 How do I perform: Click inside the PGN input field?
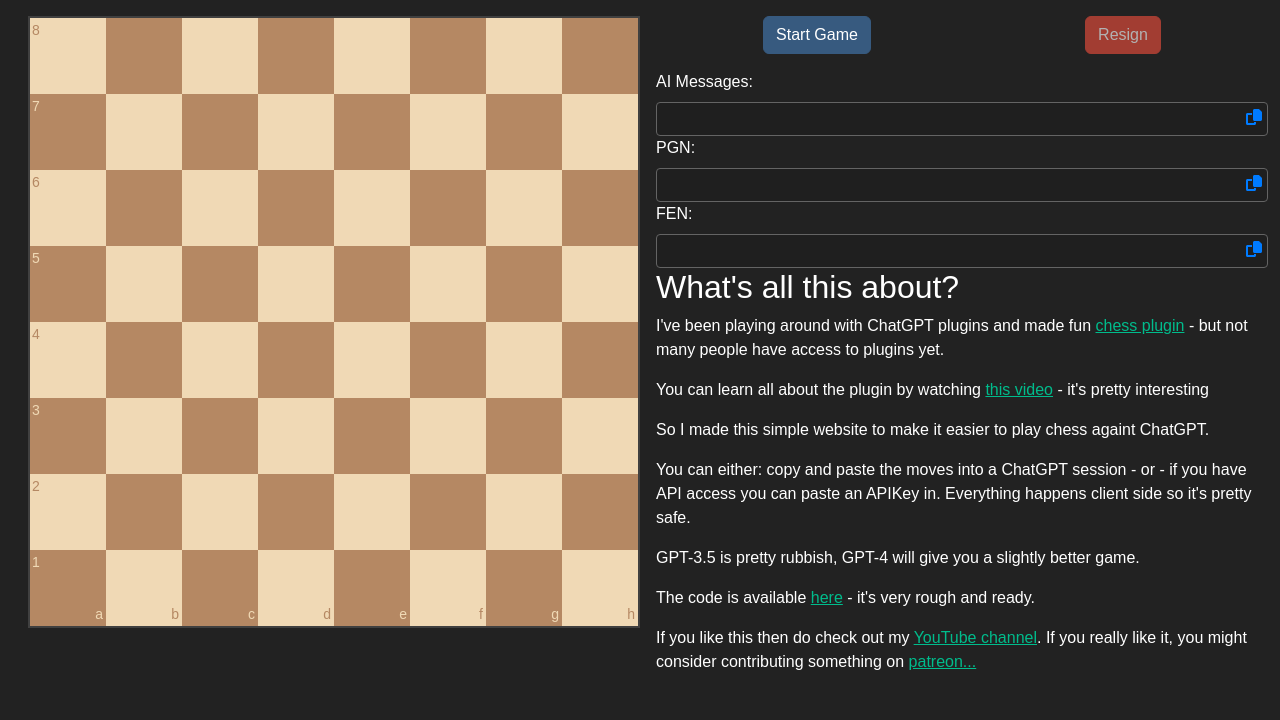(x=940, y=184)
